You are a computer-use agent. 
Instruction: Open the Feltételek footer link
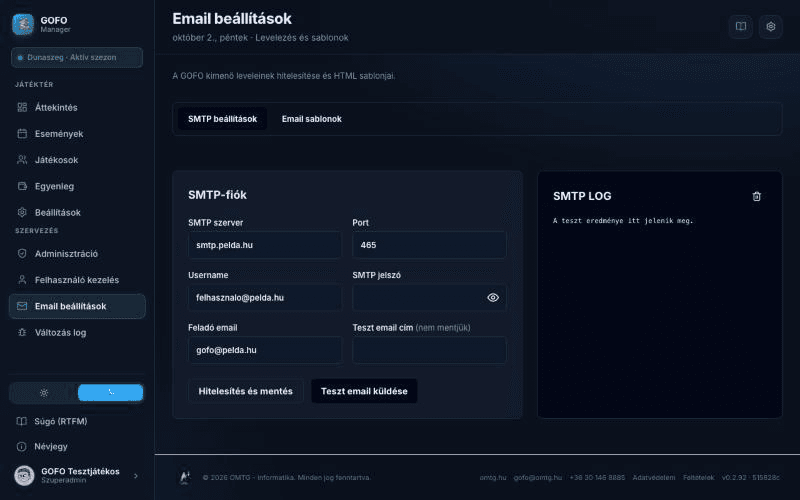point(698,478)
